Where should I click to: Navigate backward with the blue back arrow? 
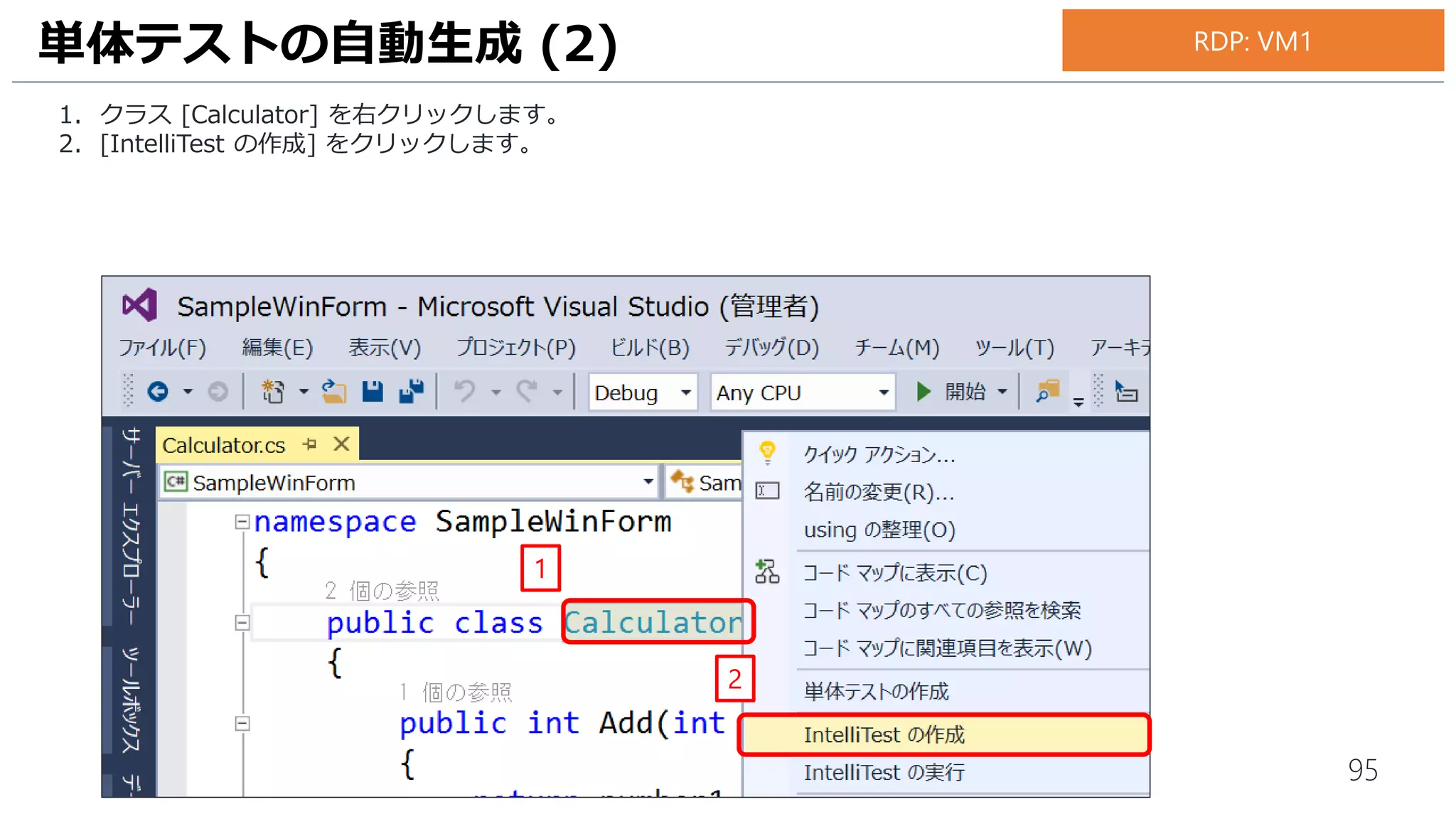click(x=158, y=392)
